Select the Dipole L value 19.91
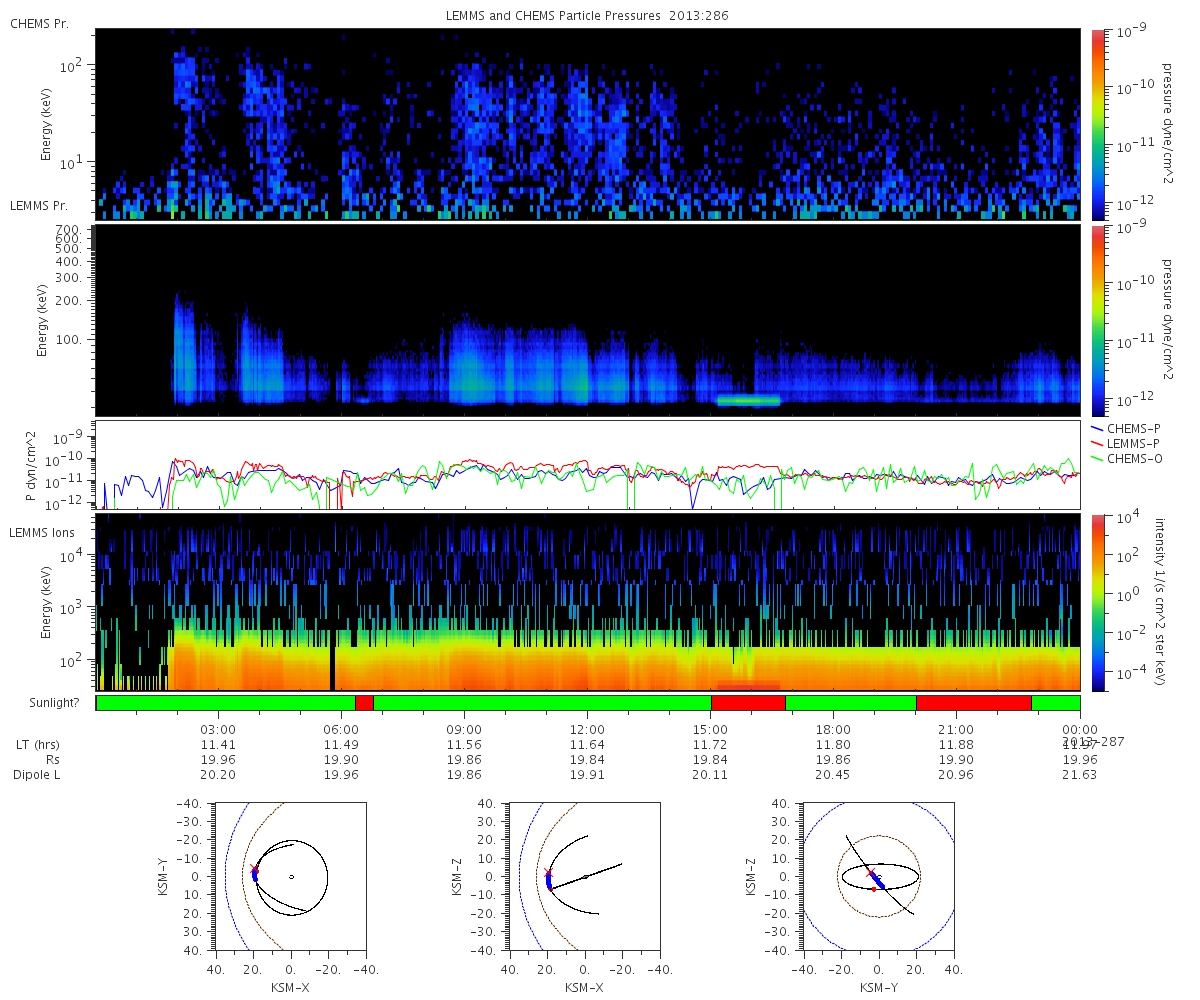Viewport: 1200px width, 1000px height. tap(587, 775)
